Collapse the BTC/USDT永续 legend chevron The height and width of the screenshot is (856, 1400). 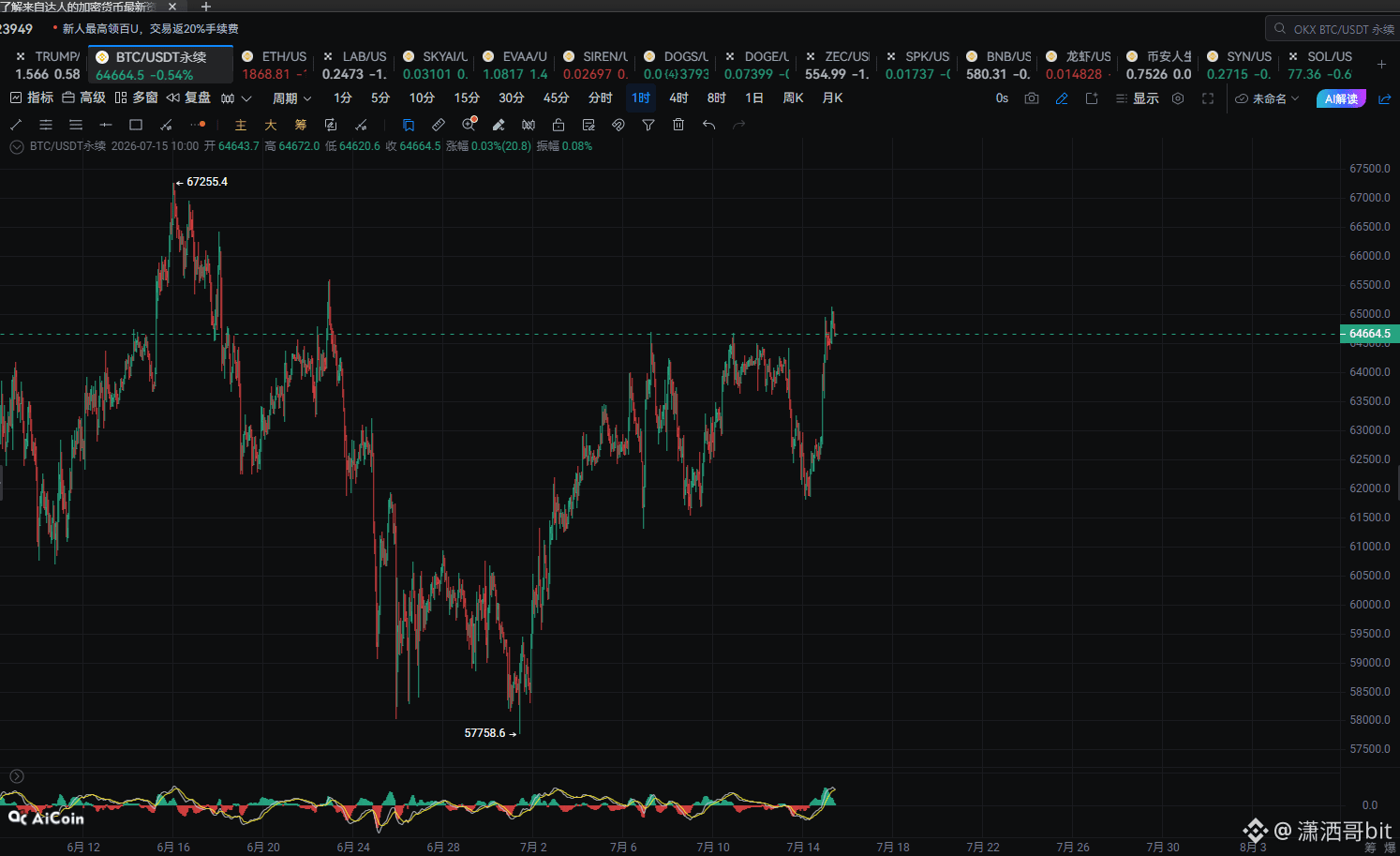(x=16, y=146)
